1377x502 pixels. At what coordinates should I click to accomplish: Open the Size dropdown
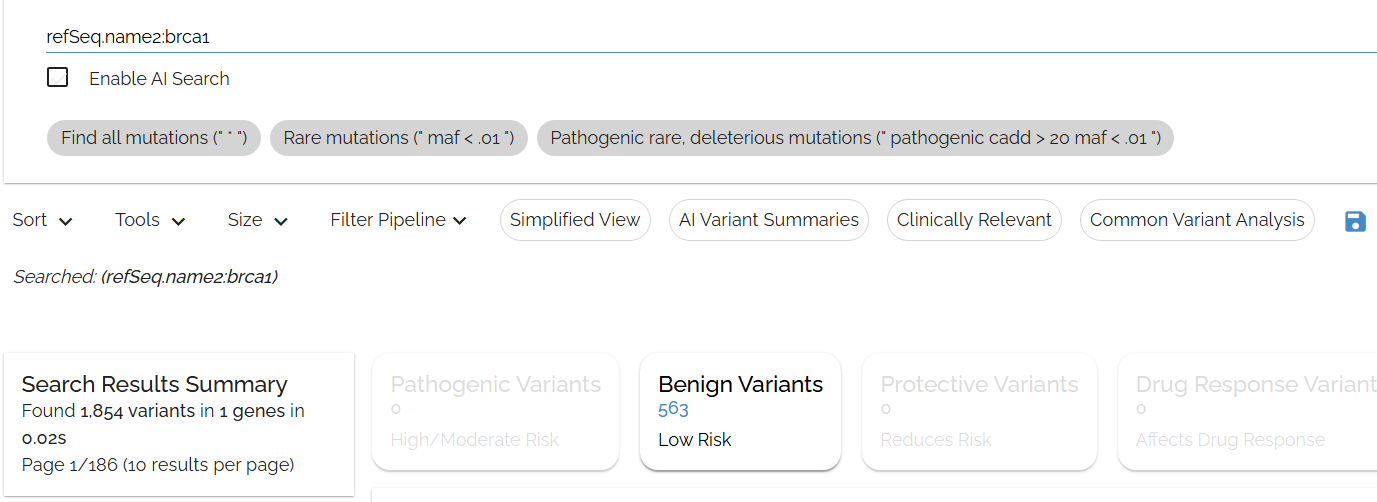point(257,220)
